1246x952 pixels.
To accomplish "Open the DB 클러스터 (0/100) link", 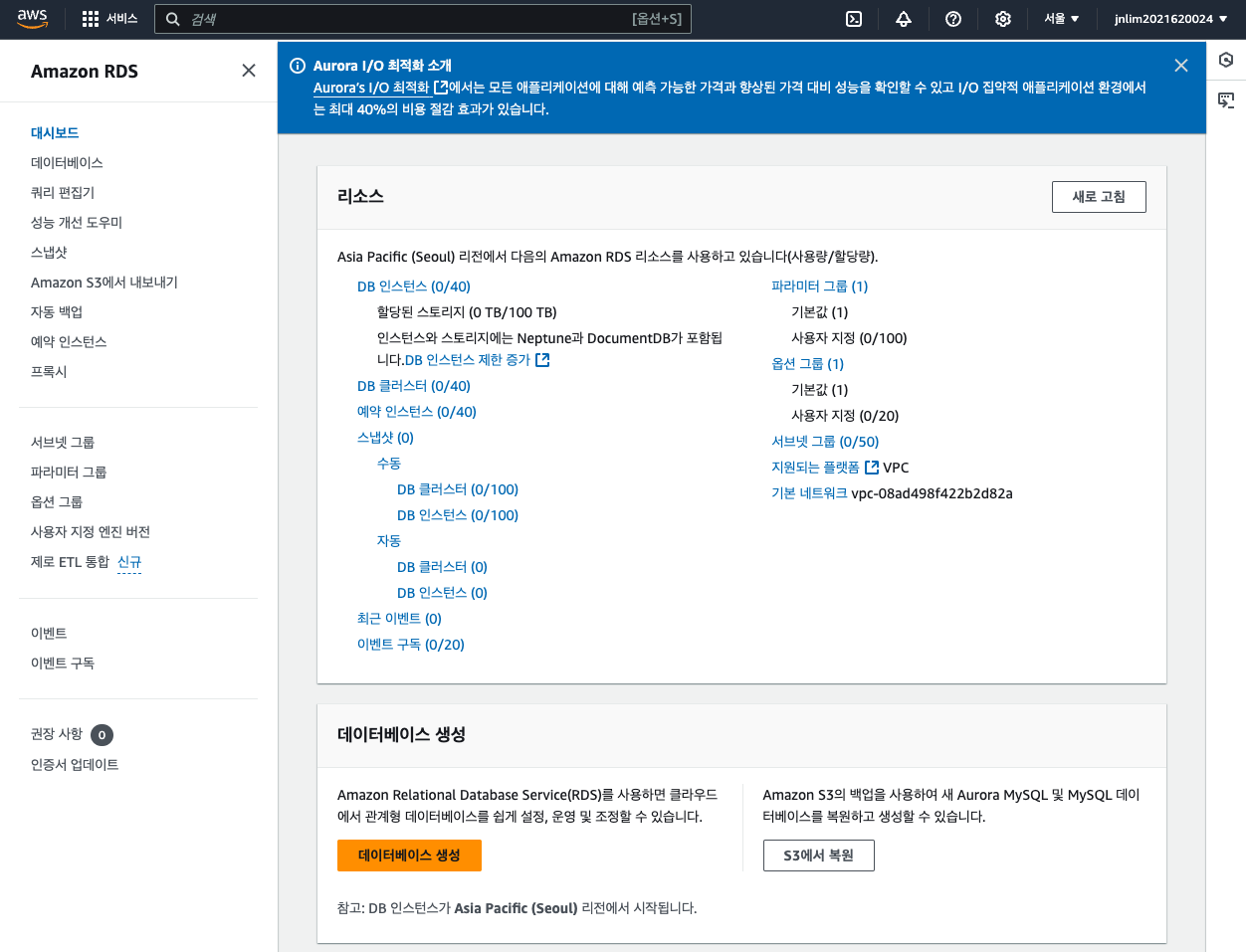I will [x=458, y=489].
